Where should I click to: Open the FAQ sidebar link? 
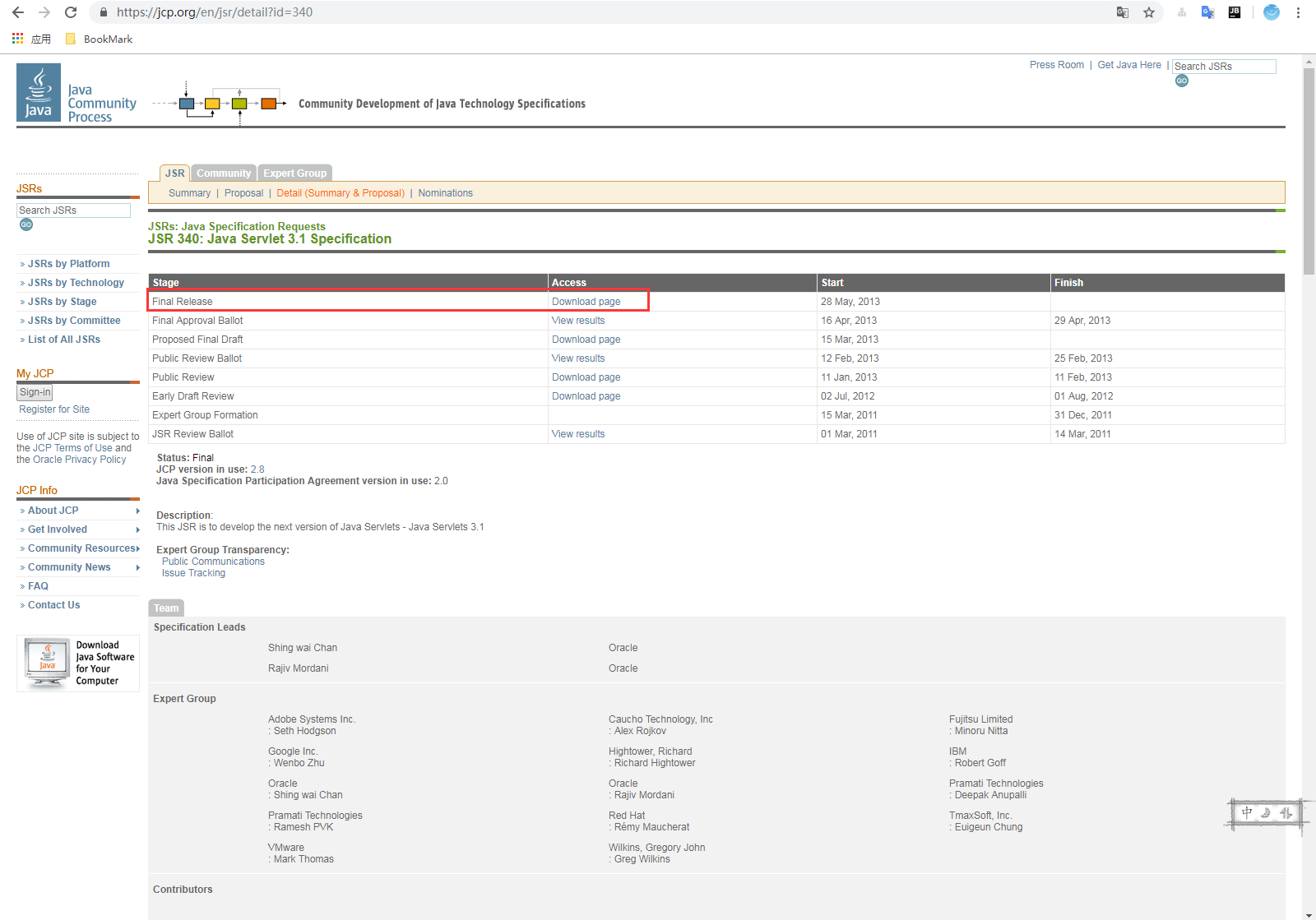[38, 586]
